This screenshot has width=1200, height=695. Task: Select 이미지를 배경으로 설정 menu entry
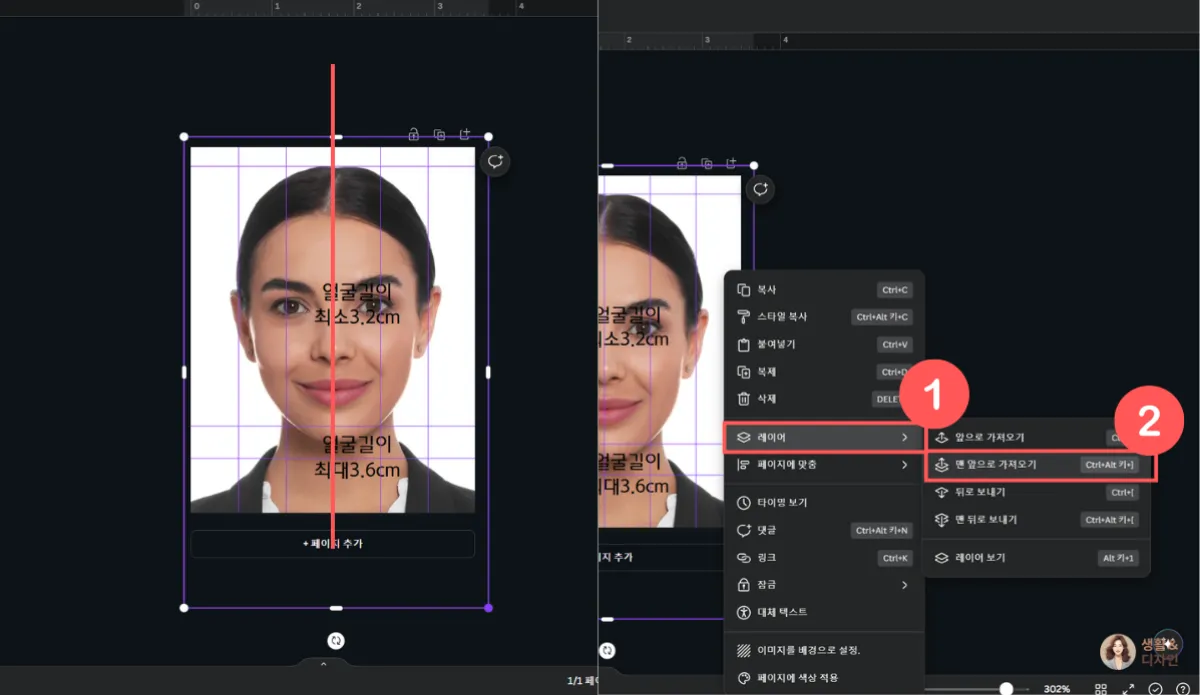(824, 650)
